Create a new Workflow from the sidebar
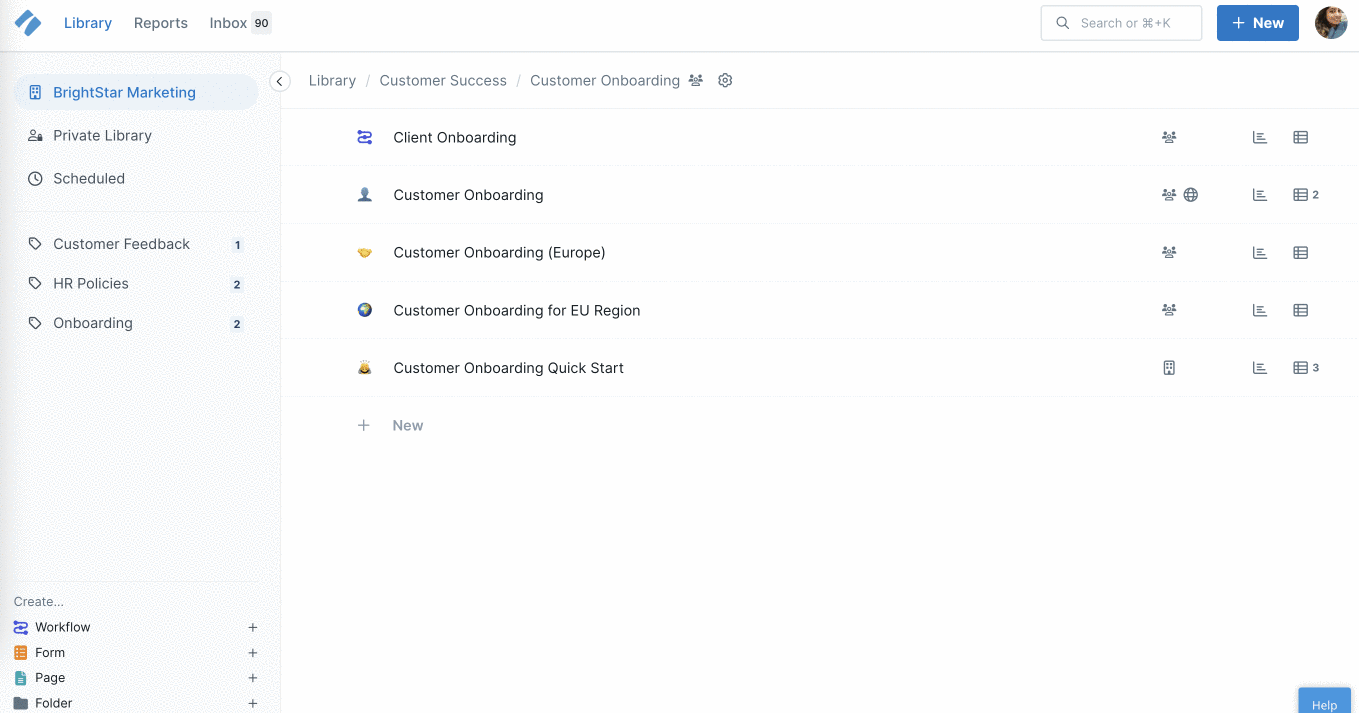This screenshot has width=1359, height=713. [x=63, y=627]
